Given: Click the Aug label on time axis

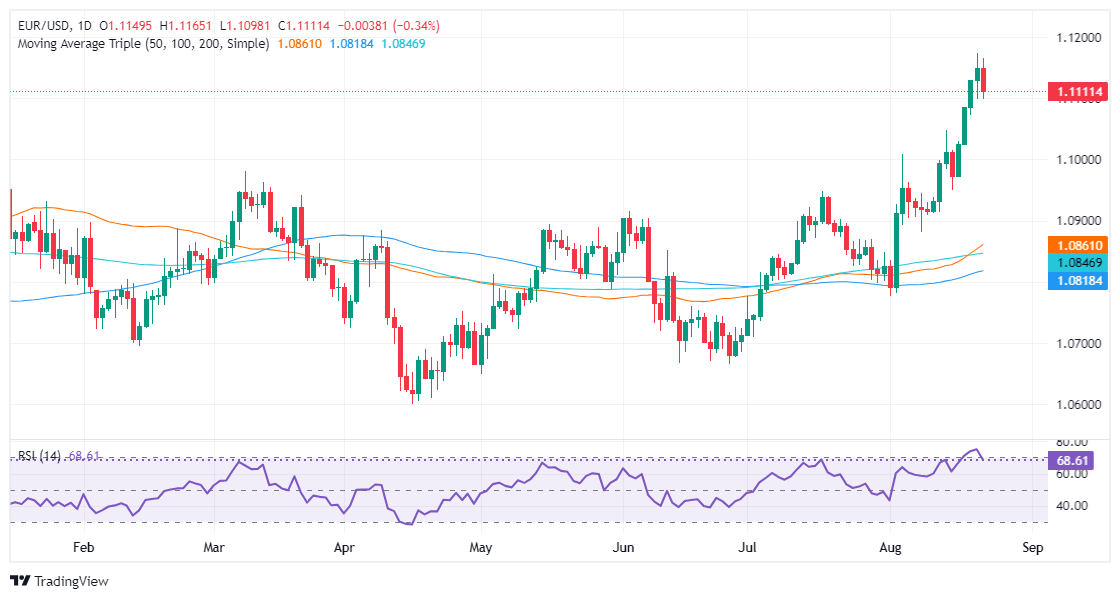Looking at the screenshot, I should tap(890, 548).
